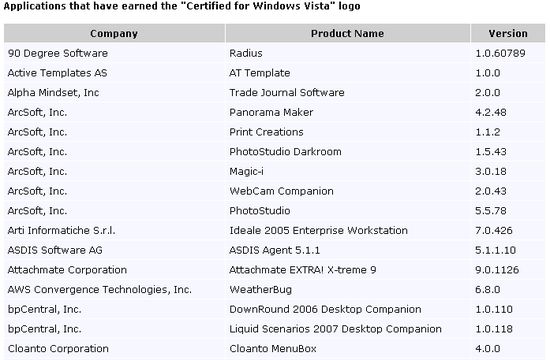The image size is (550, 360).
Task: Select the ASDIS Software AG company
Action: click(x=55, y=250)
